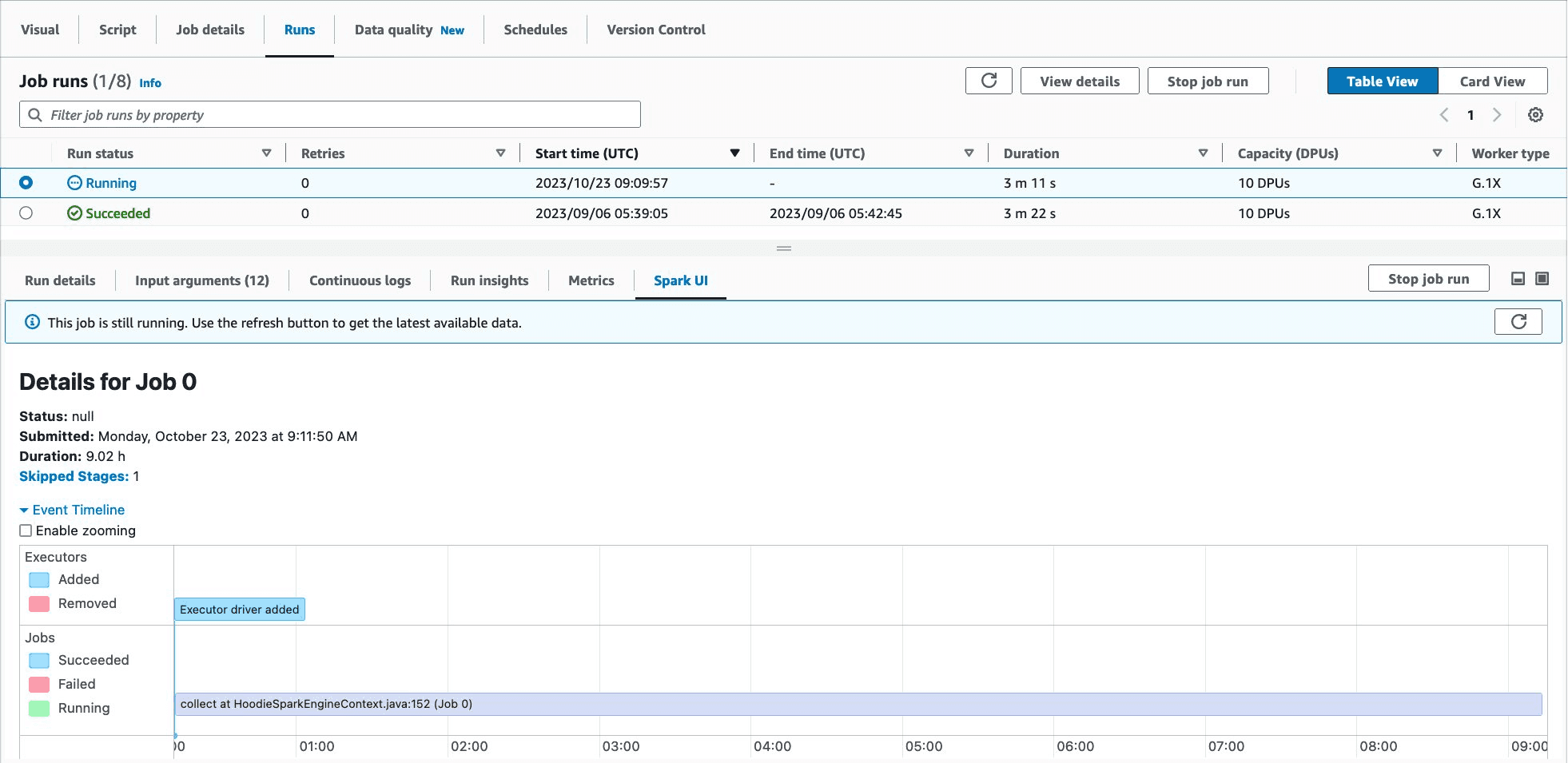
Task: Refresh the job runs list
Action: [989, 81]
